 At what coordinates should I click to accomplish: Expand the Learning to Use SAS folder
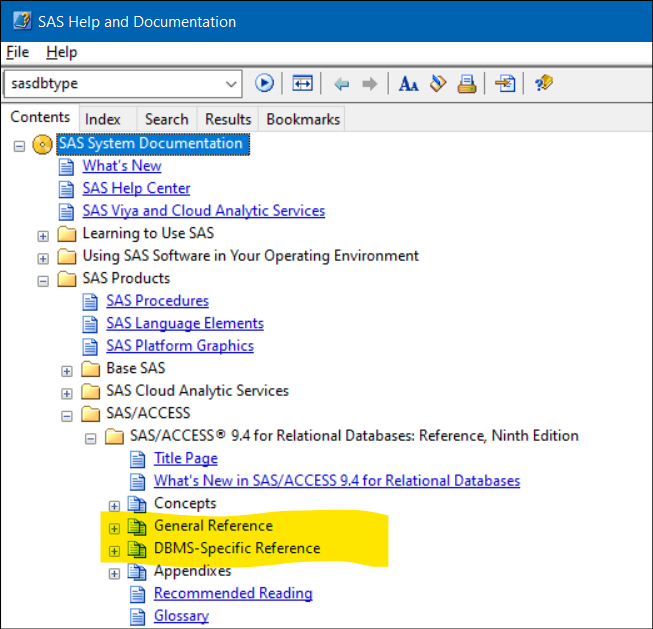pos(43,234)
